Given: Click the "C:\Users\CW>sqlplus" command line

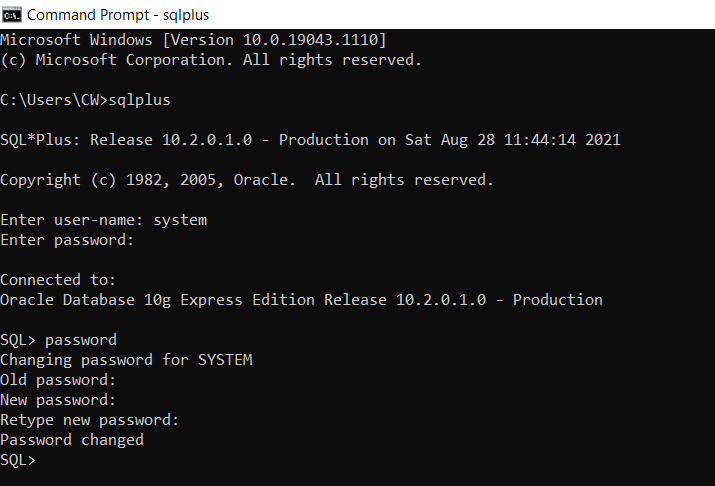Looking at the screenshot, I should [85, 100].
